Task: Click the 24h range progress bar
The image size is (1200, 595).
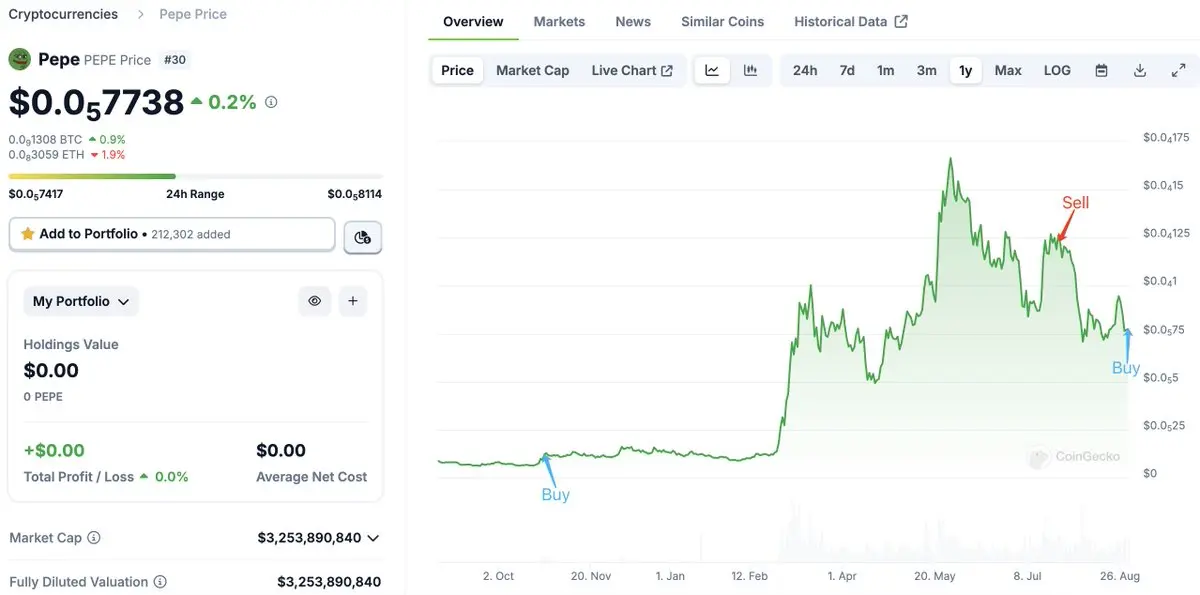Action: tap(195, 176)
